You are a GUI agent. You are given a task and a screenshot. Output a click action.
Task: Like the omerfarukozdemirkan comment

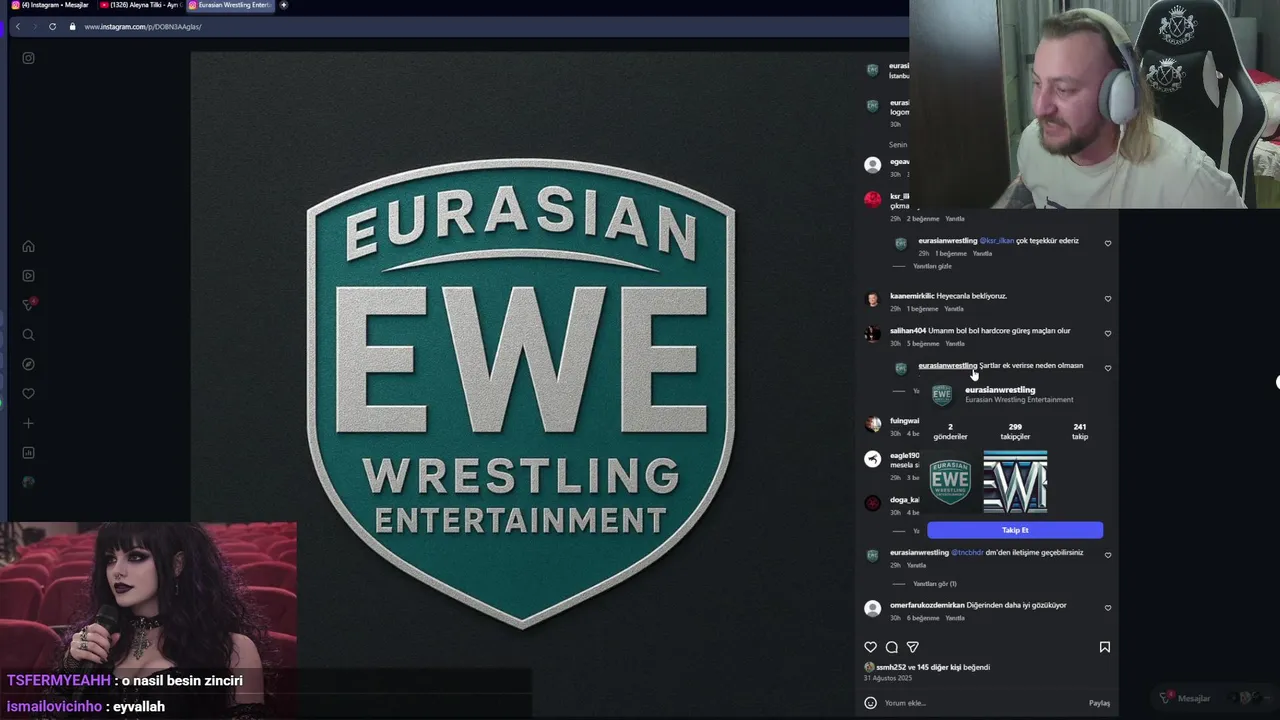(1108, 608)
